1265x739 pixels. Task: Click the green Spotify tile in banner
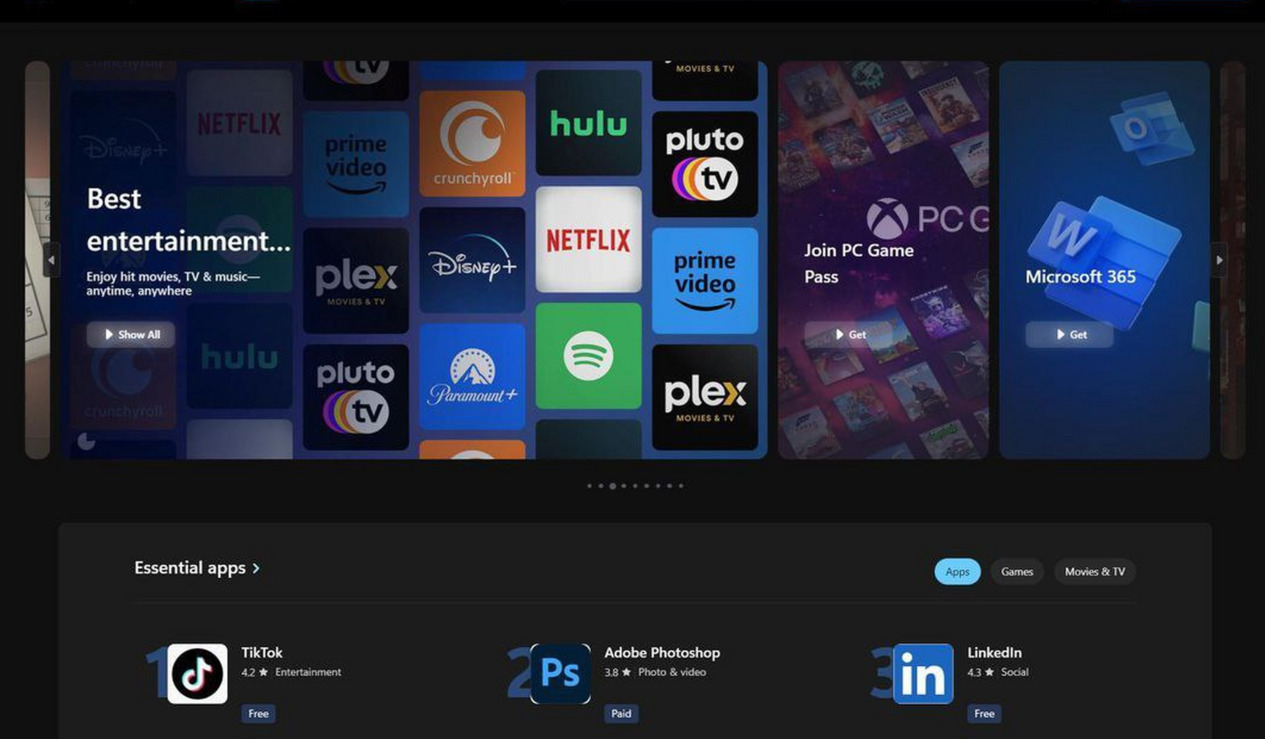(x=588, y=356)
